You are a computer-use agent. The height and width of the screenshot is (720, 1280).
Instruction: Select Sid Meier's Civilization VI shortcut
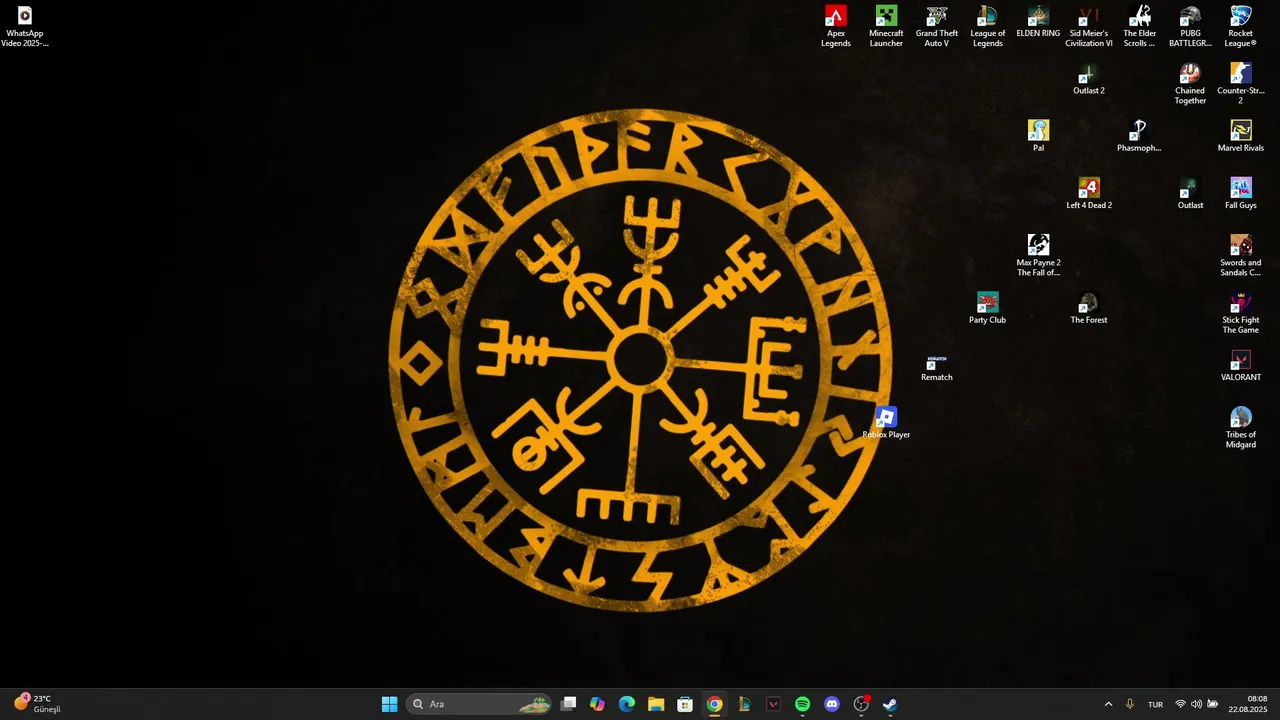pos(1089,27)
